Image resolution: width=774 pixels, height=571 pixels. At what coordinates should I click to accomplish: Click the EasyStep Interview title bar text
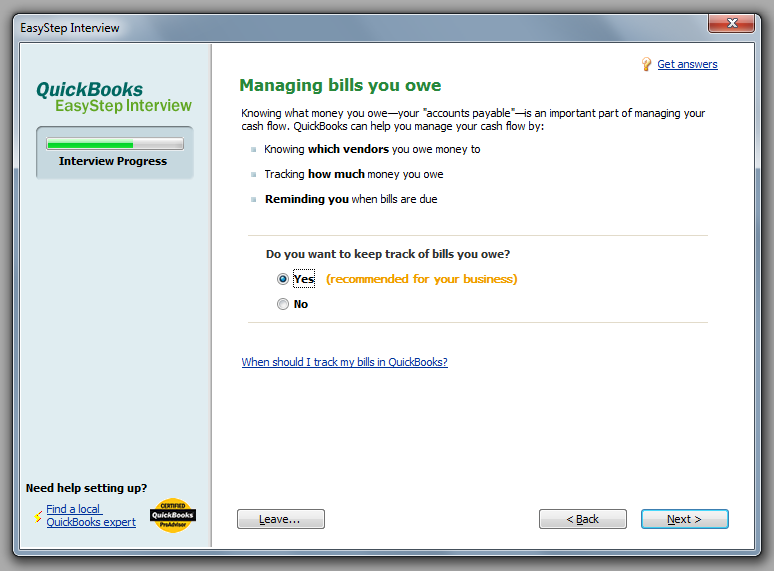pos(70,28)
